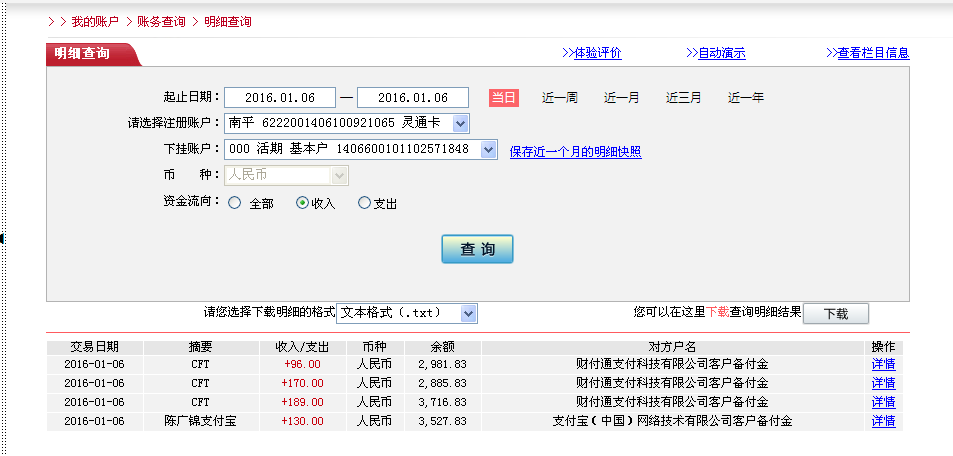Select the 全部 fund flow radio button

(x=235, y=203)
